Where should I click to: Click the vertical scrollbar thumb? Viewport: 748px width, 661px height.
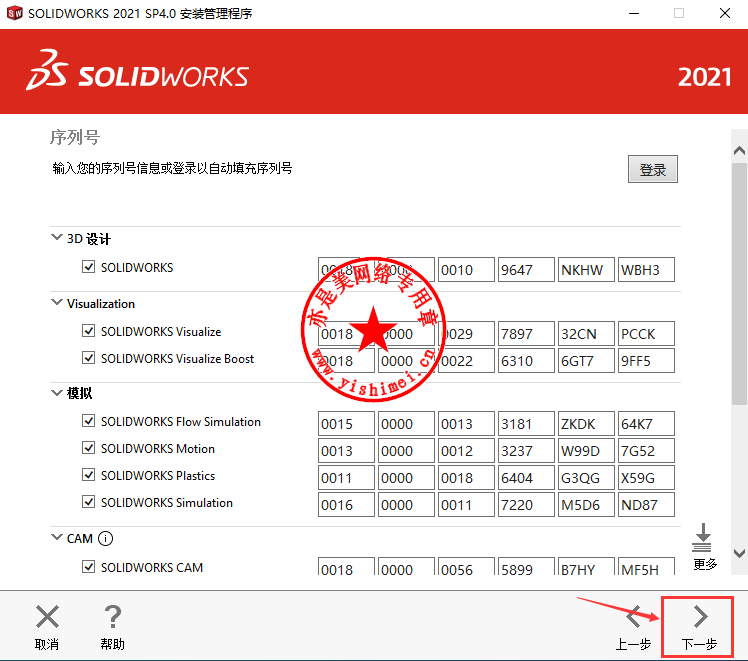(x=739, y=284)
